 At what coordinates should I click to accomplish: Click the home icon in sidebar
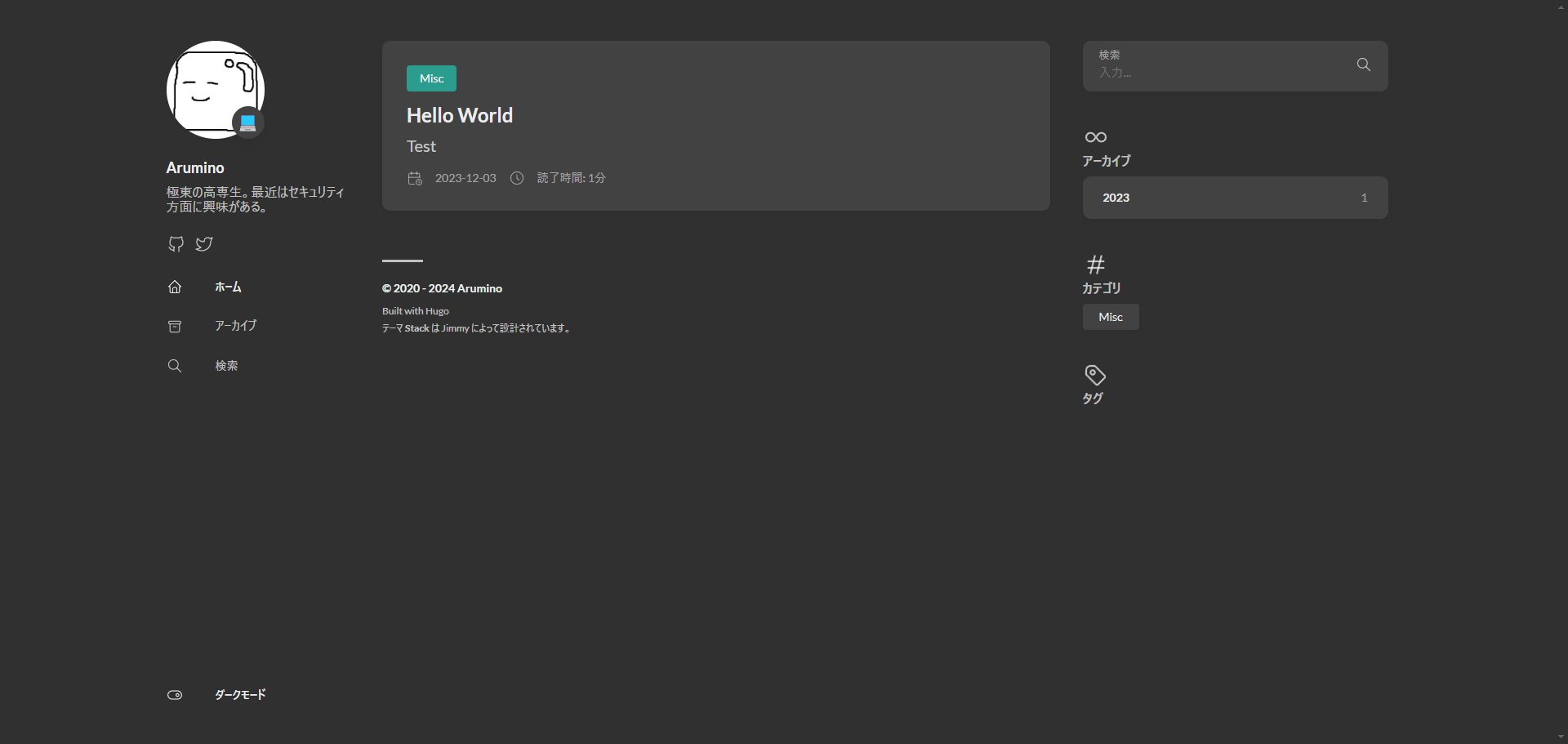(175, 287)
